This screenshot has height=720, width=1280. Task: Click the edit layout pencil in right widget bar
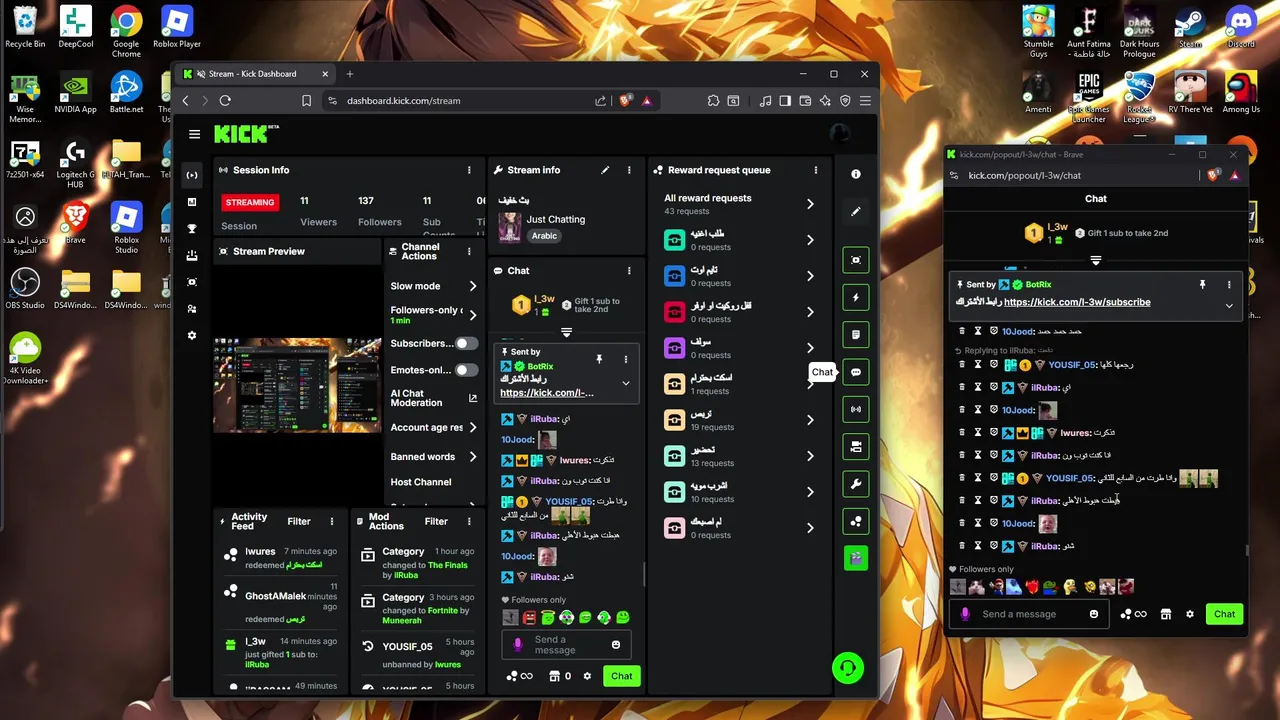click(856, 212)
